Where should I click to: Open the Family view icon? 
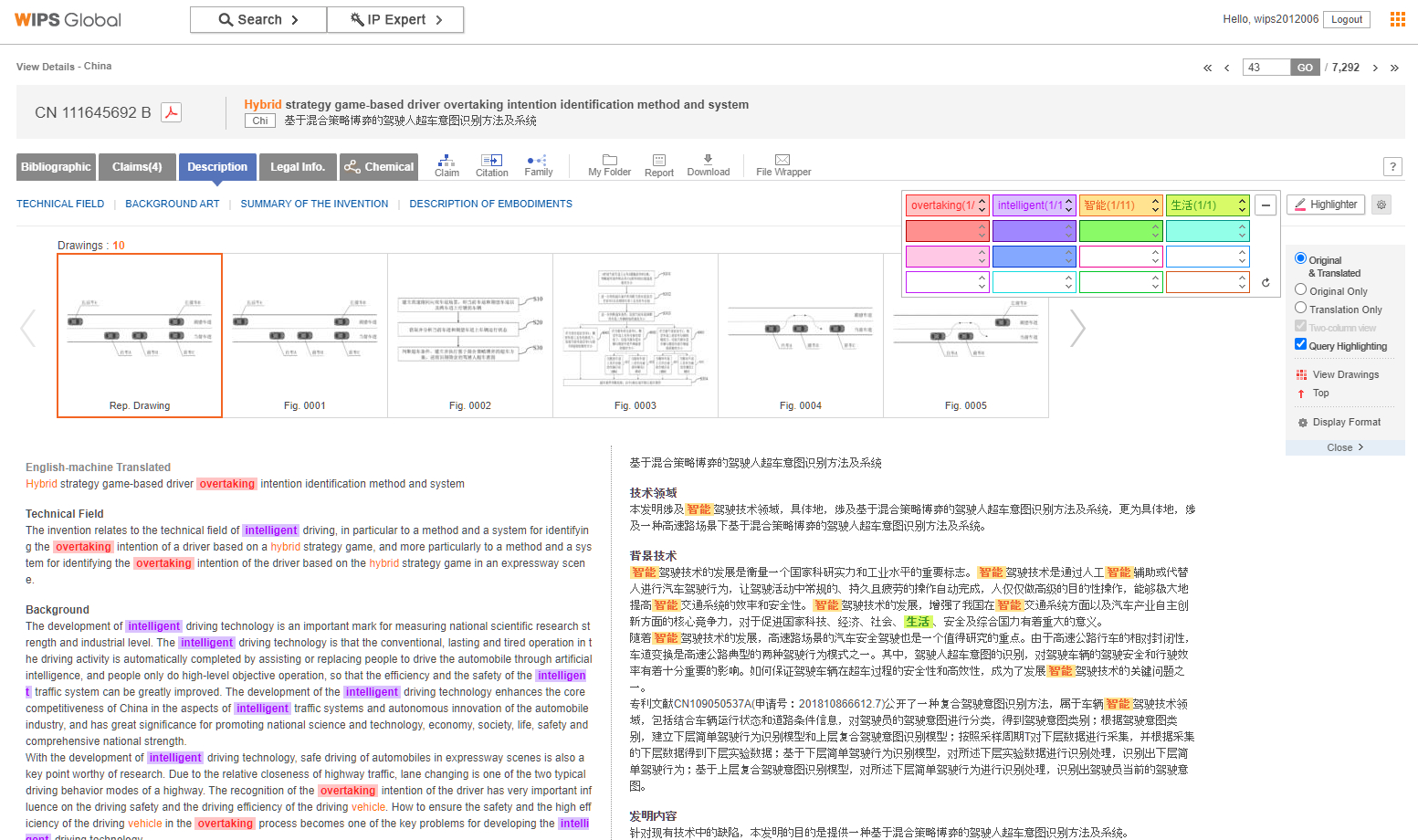538,165
